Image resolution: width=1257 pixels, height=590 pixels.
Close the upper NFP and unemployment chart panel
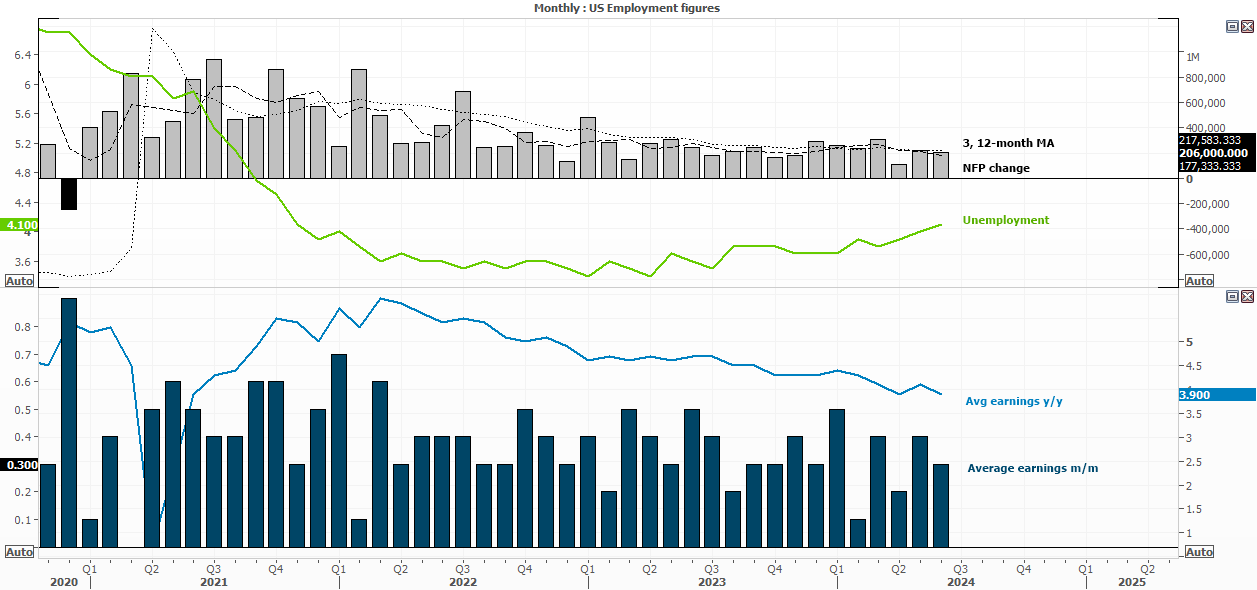click(x=1247, y=27)
